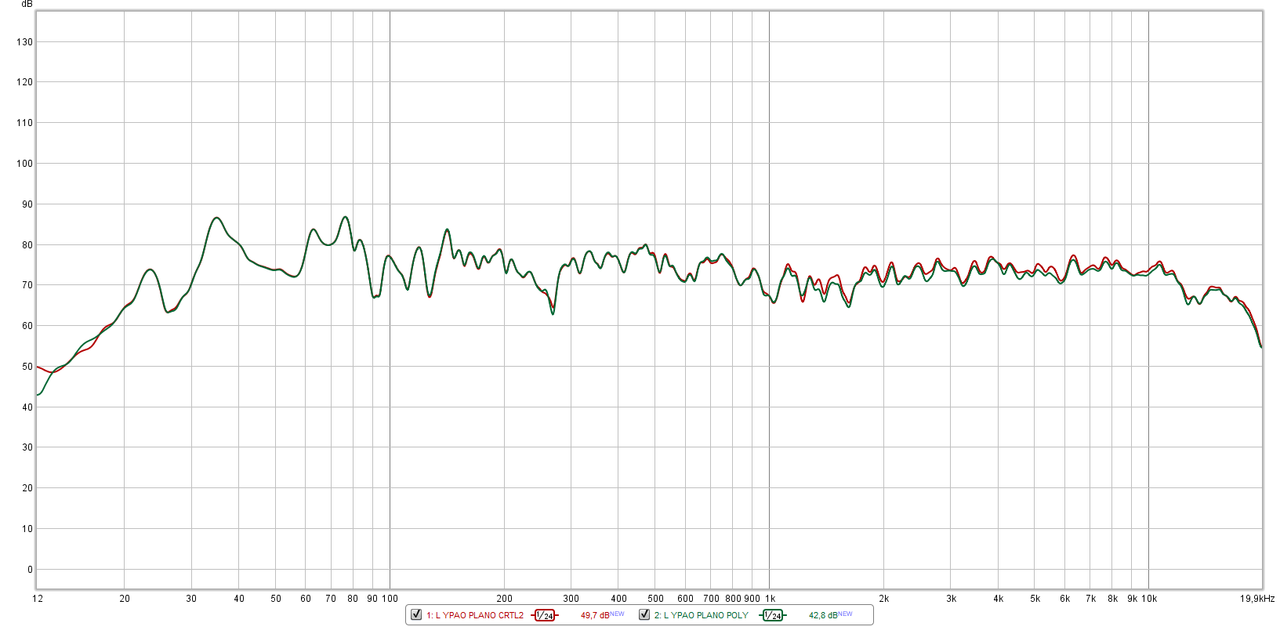Click the 12 Hz axis start label

[x=37, y=598]
